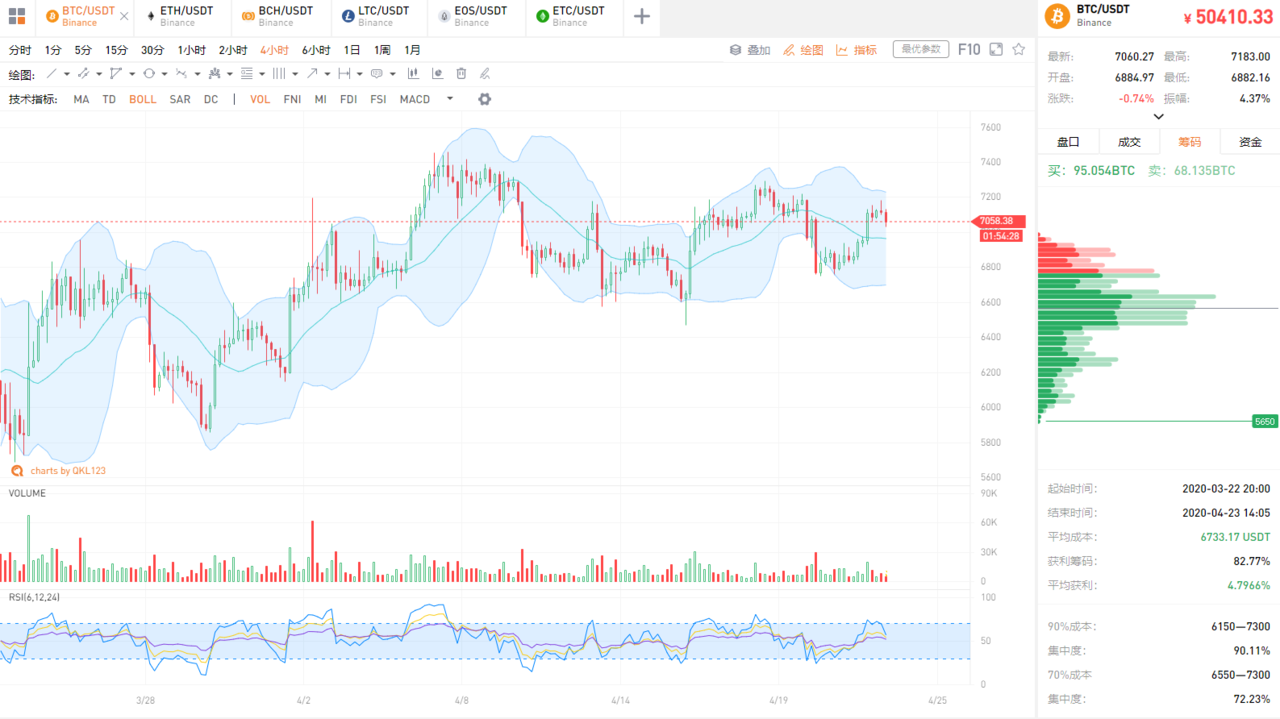Toggle the MACD sub-indicator

click(x=415, y=99)
